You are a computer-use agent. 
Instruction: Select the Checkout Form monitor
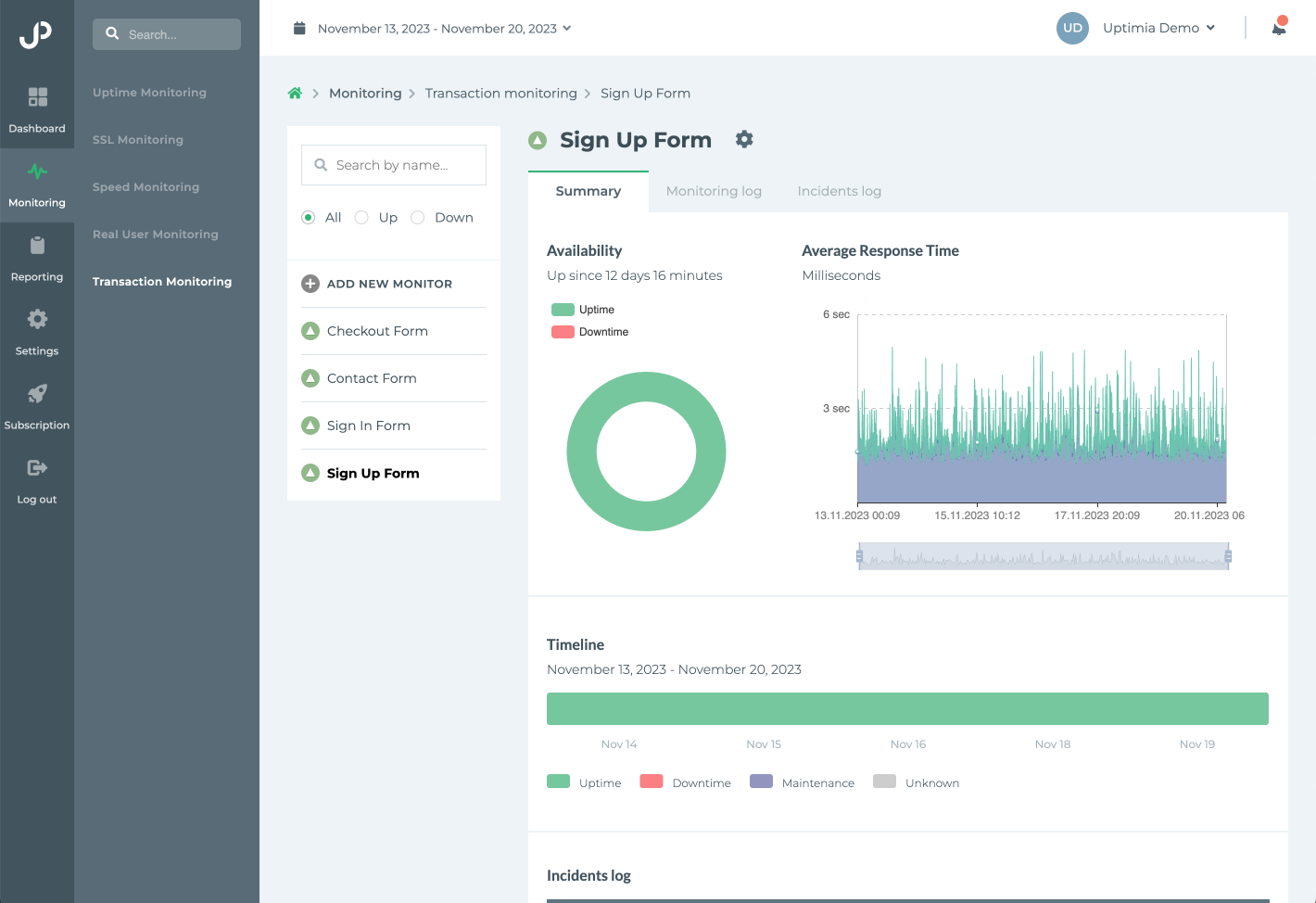pyautogui.click(x=377, y=331)
